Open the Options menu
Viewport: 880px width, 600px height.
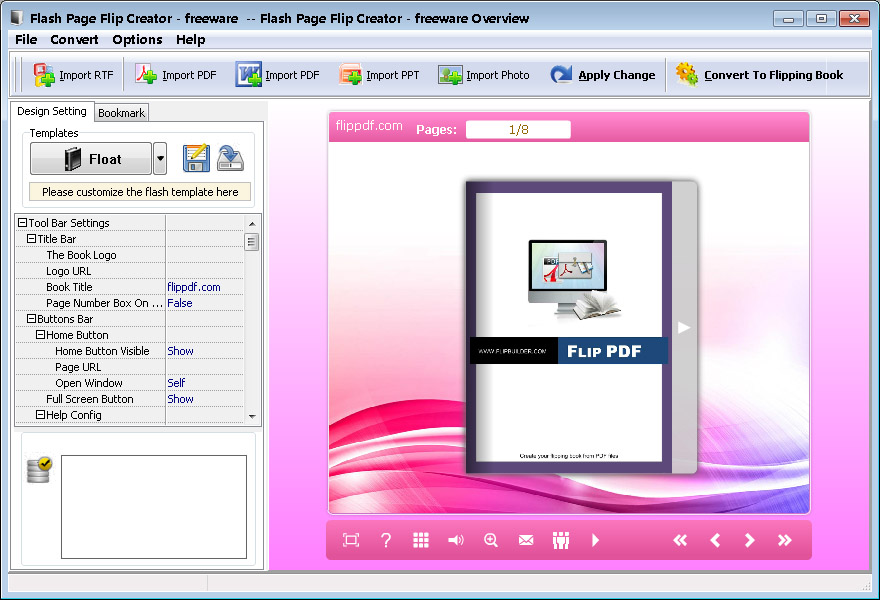pos(137,40)
